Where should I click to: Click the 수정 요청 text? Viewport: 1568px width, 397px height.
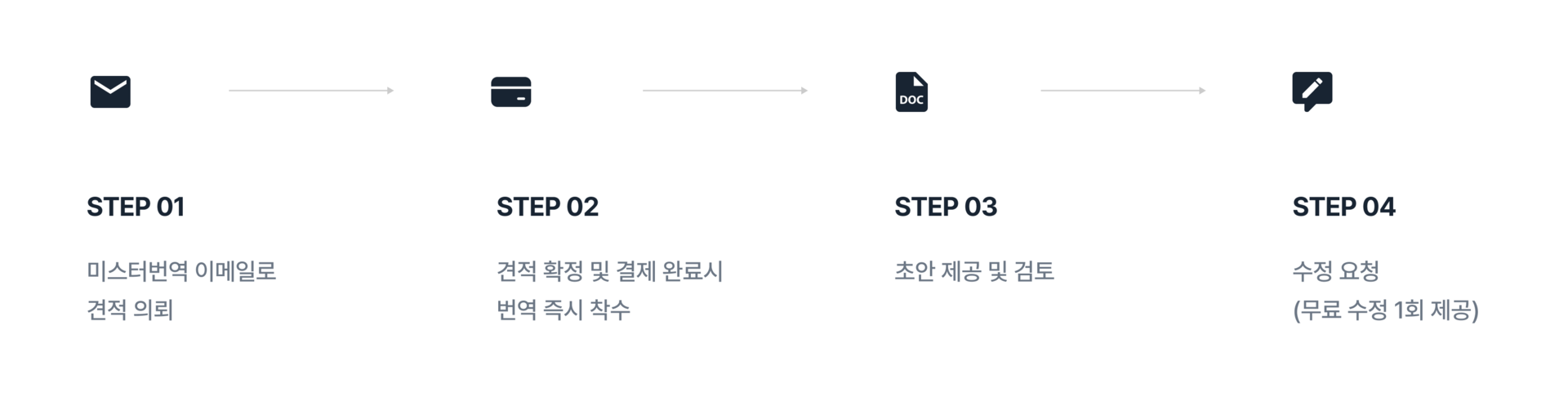click(x=1335, y=271)
